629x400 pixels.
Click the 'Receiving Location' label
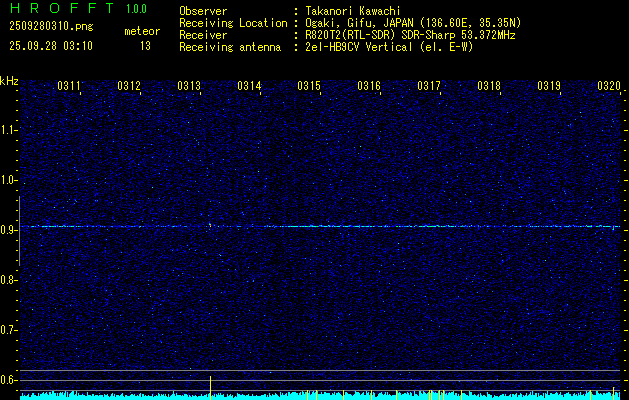pyautogui.click(x=233, y=23)
